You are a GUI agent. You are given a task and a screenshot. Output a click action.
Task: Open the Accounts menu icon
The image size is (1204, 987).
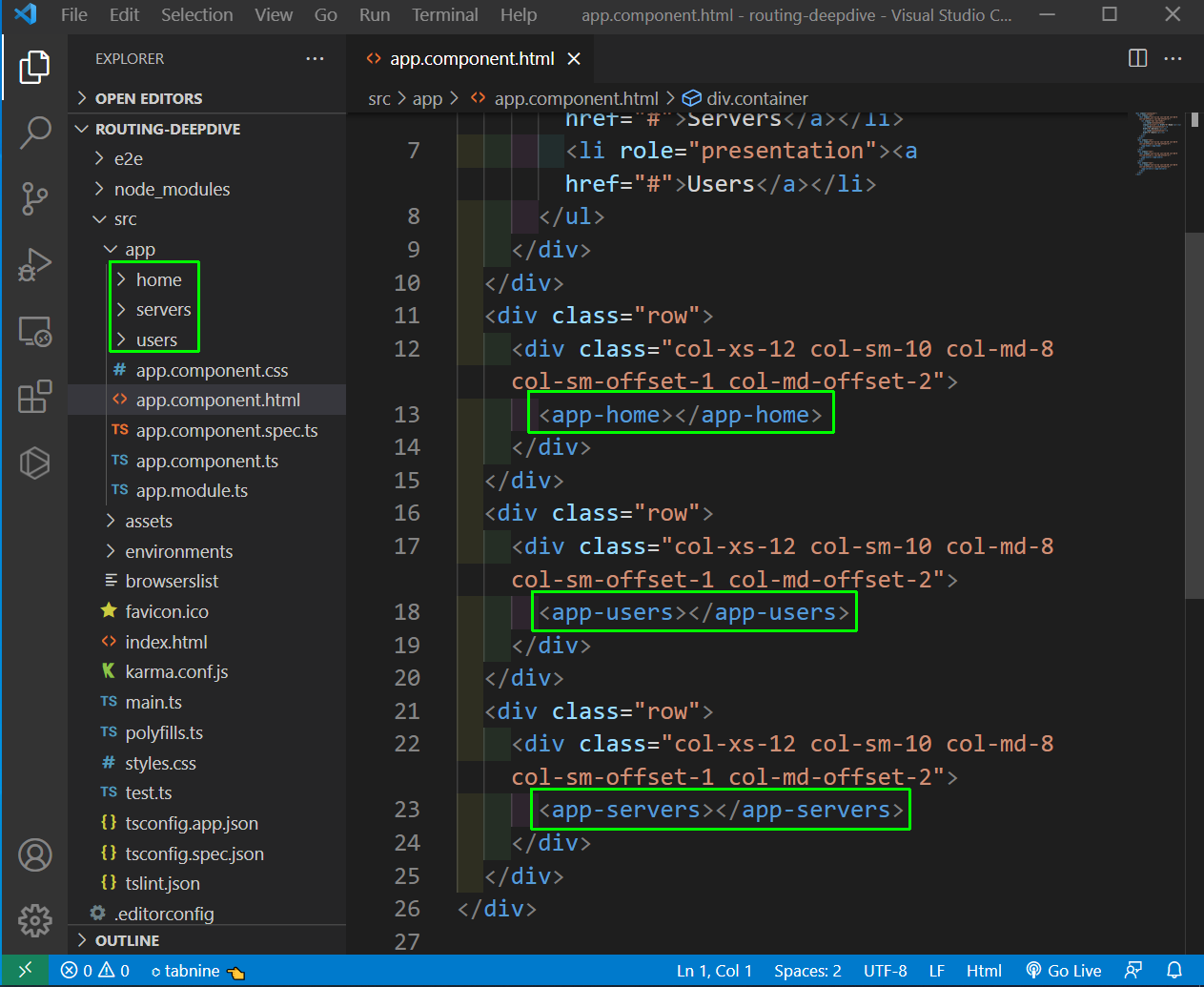tap(34, 855)
